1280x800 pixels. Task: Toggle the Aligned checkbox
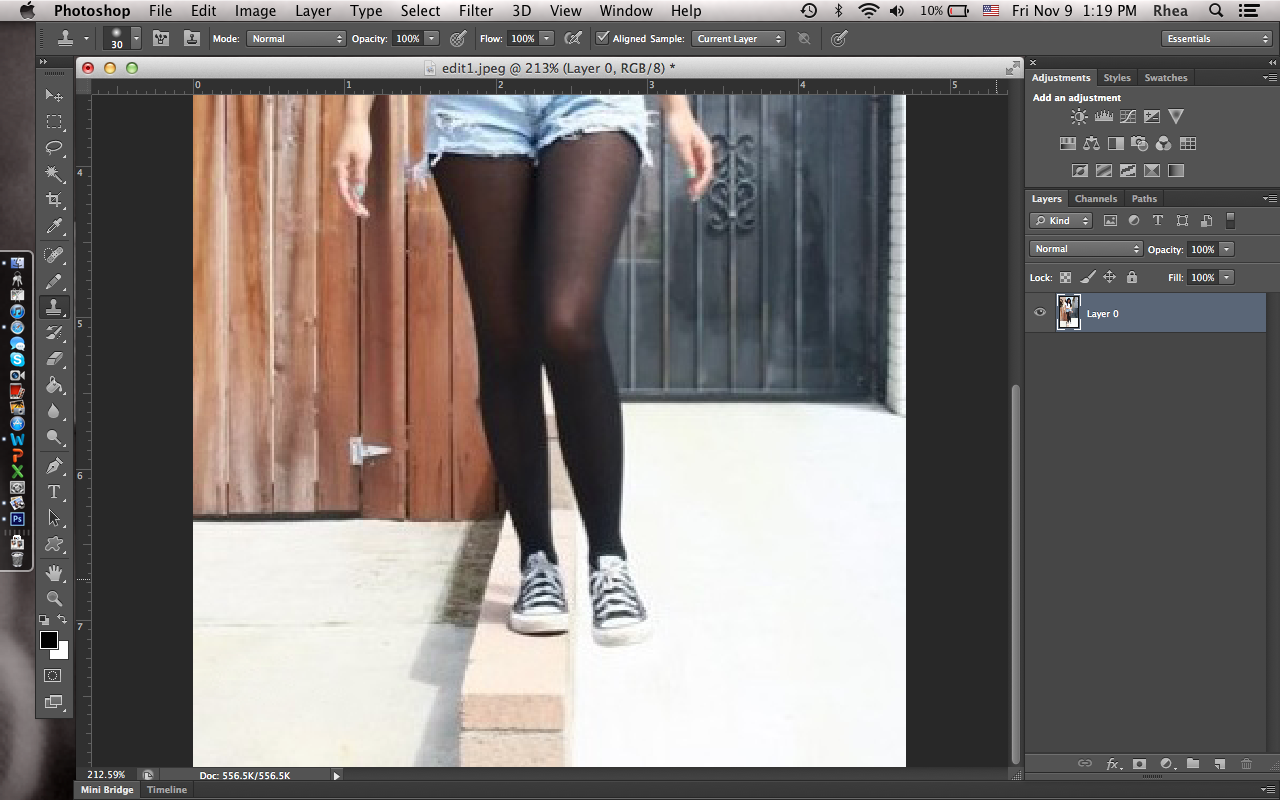pos(602,38)
